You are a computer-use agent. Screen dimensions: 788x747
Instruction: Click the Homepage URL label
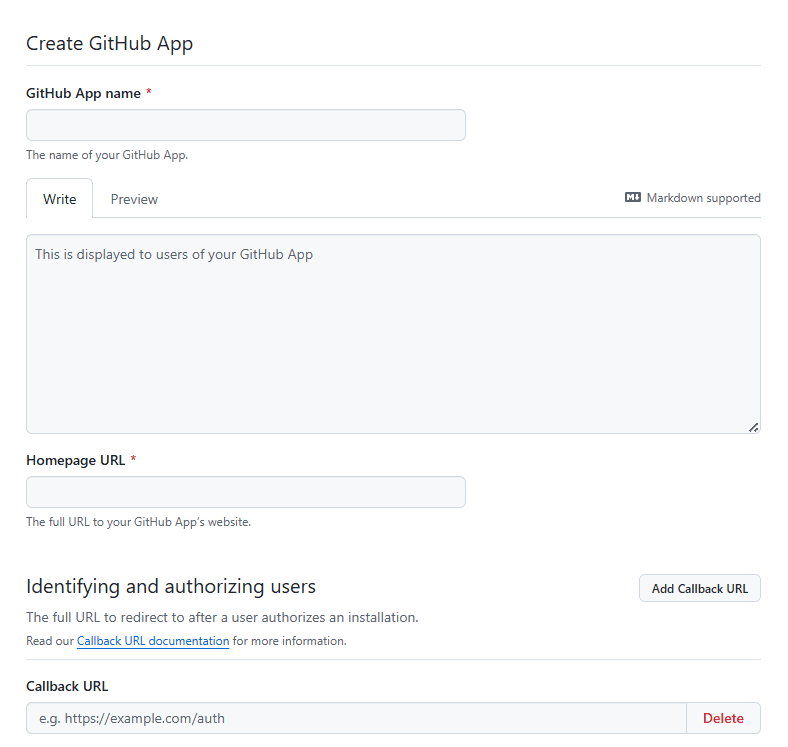point(75,460)
